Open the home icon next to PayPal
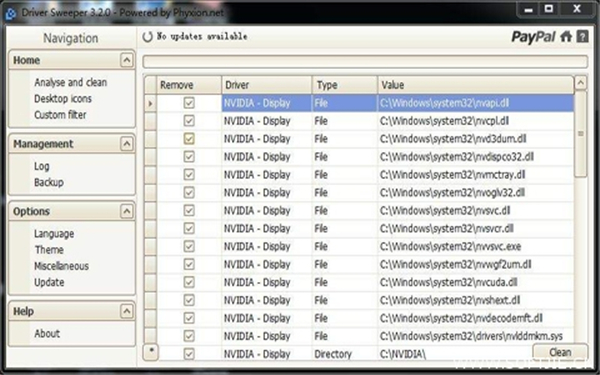Viewport: 600px width, 375px height. [566, 37]
